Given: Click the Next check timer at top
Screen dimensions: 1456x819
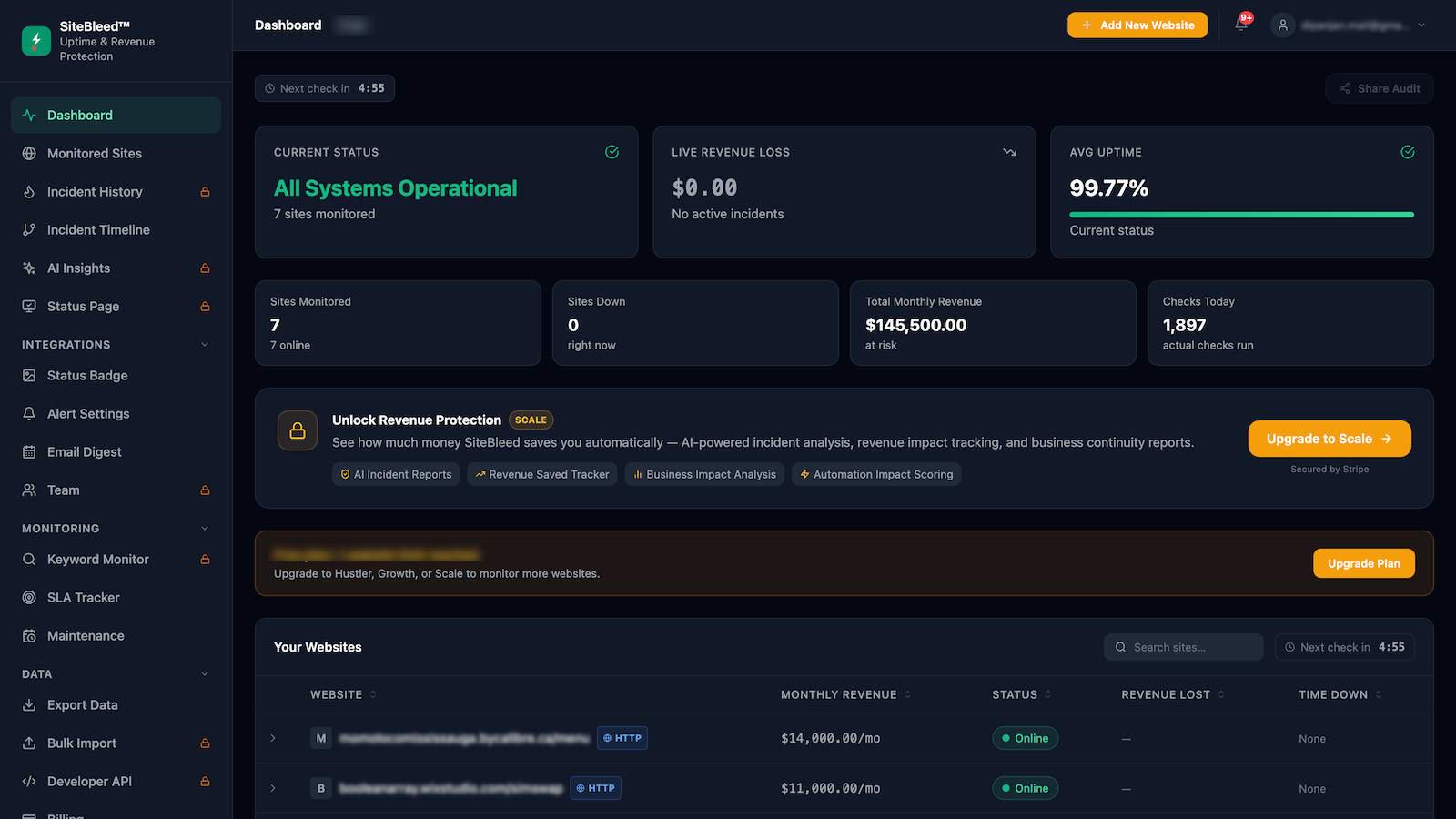Looking at the screenshot, I should [x=325, y=88].
